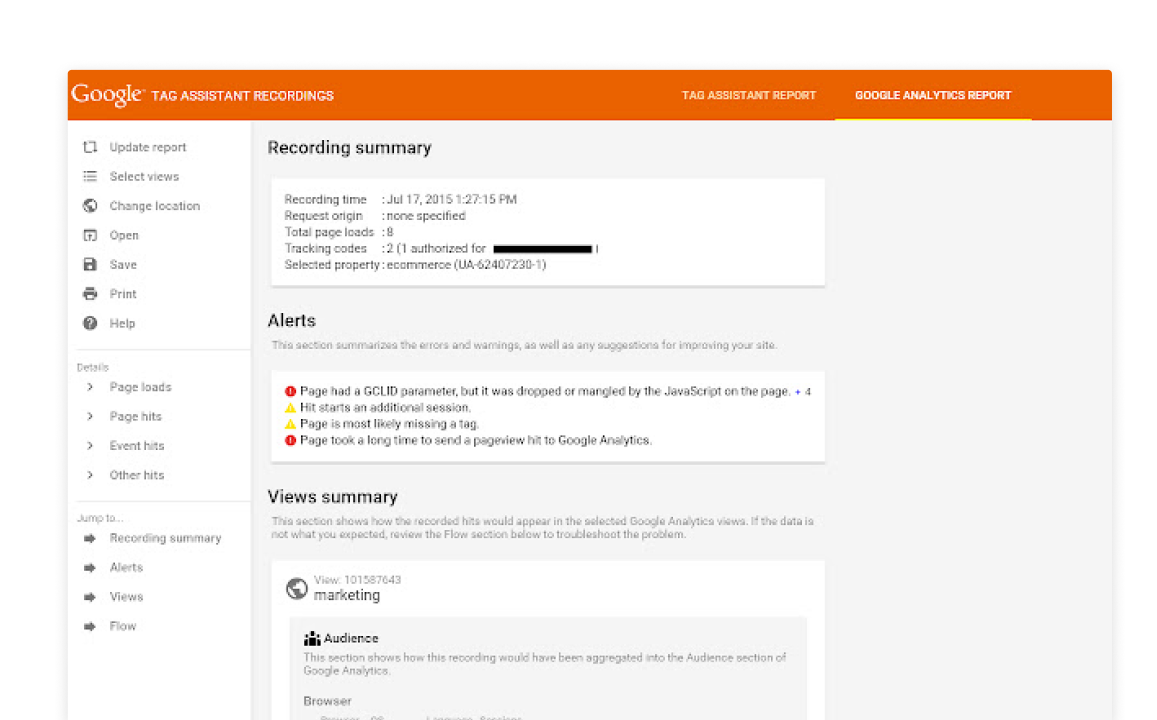Expand the +4 additional GCLID alerts
The height and width of the screenshot is (720, 1157).
point(803,392)
